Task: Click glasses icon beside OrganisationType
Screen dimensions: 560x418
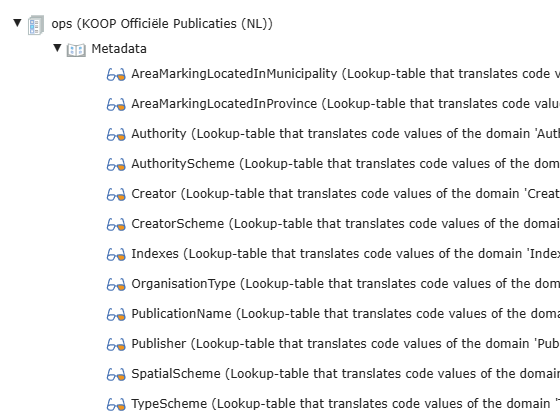Action: coord(116,285)
